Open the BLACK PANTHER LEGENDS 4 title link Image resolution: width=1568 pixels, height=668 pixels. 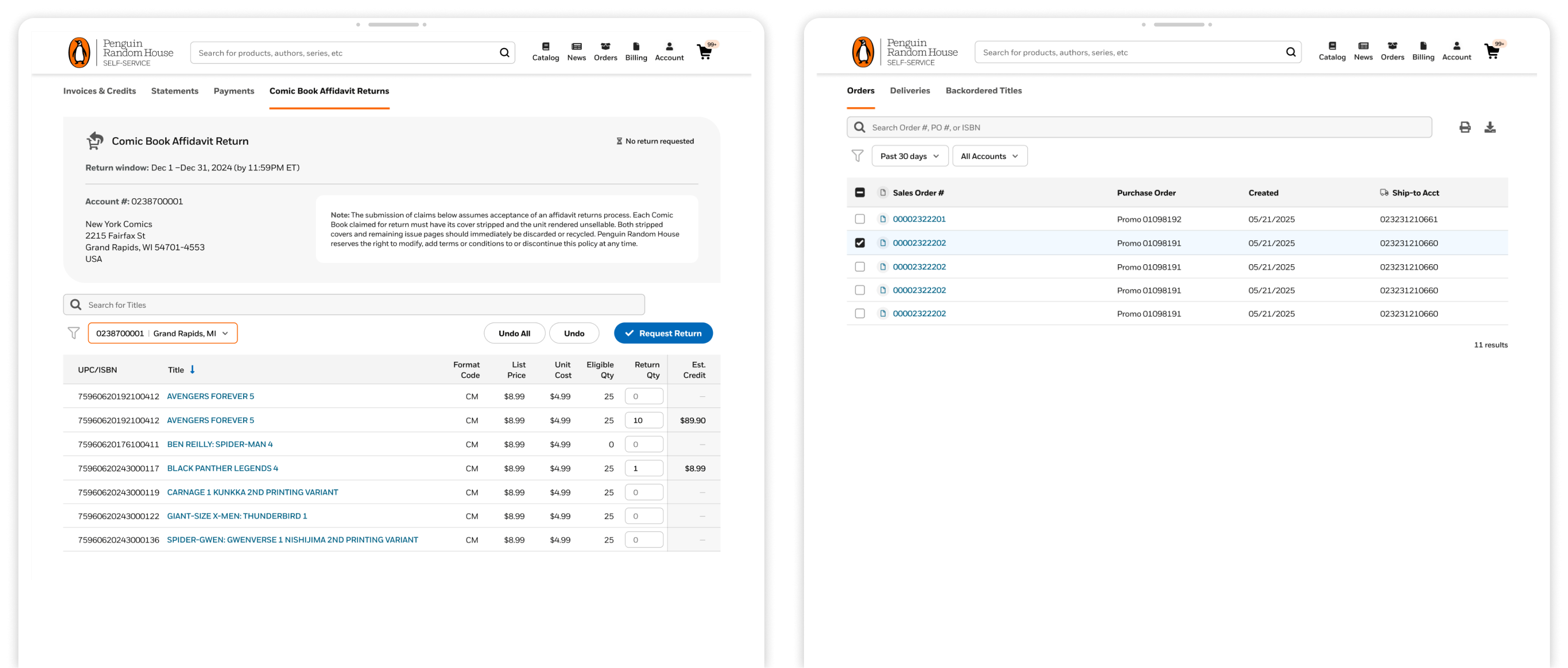[222, 468]
